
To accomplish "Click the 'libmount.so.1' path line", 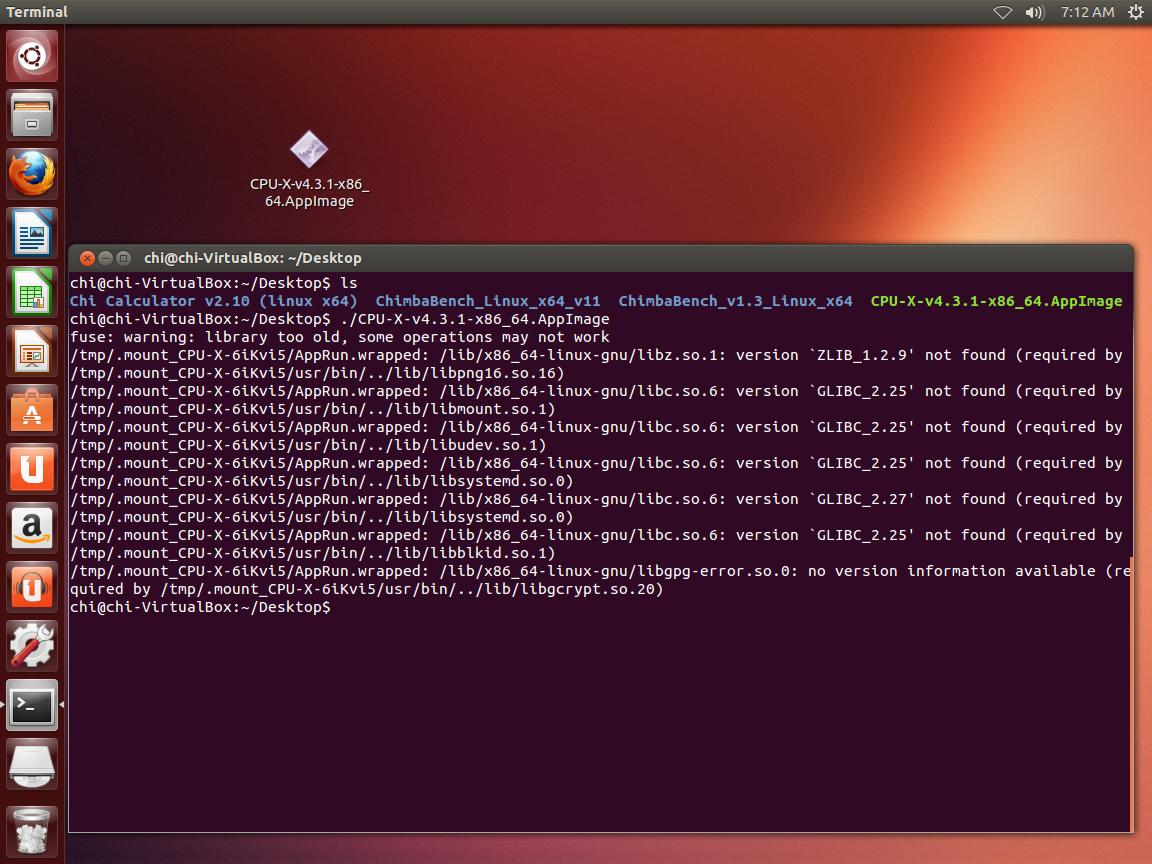I will coord(312,409).
